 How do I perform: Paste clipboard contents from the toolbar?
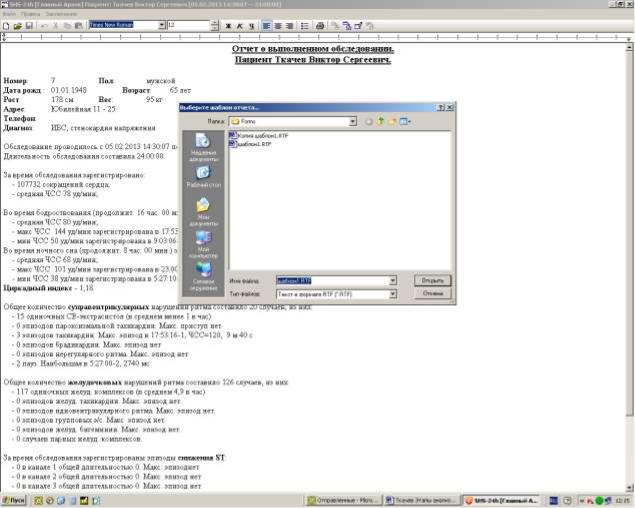(79, 26)
